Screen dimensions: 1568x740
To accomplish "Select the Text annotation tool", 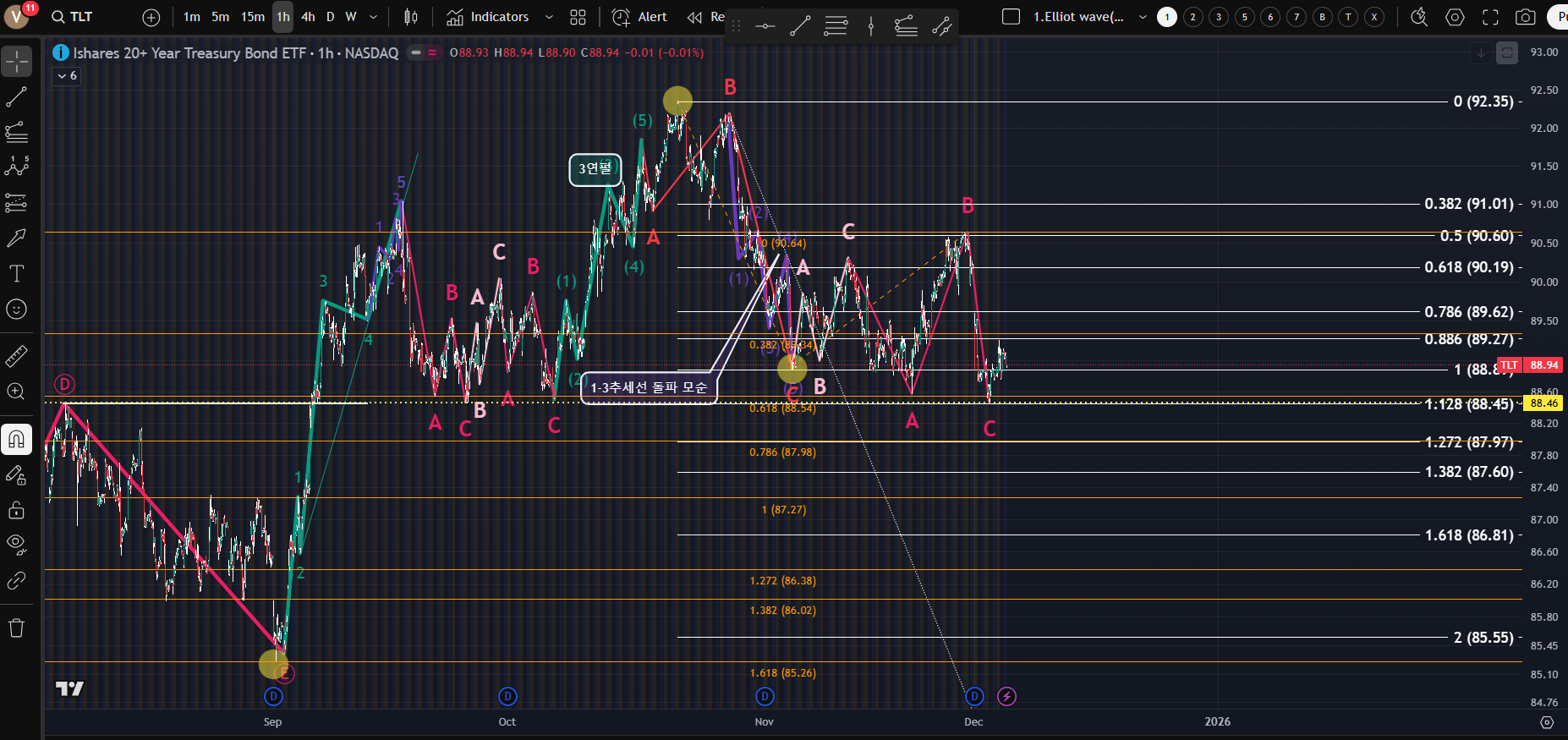I will coord(17,273).
